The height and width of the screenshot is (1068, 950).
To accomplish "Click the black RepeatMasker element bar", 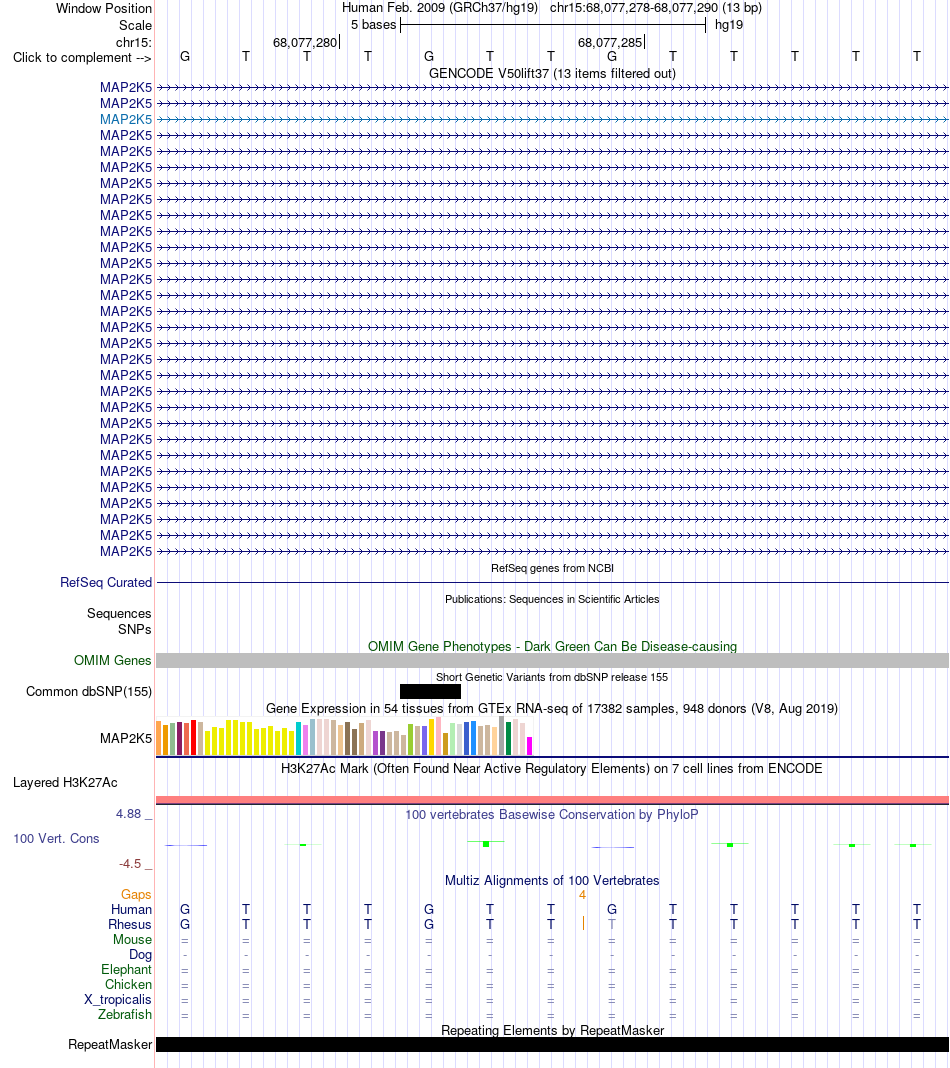I will (552, 1044).
